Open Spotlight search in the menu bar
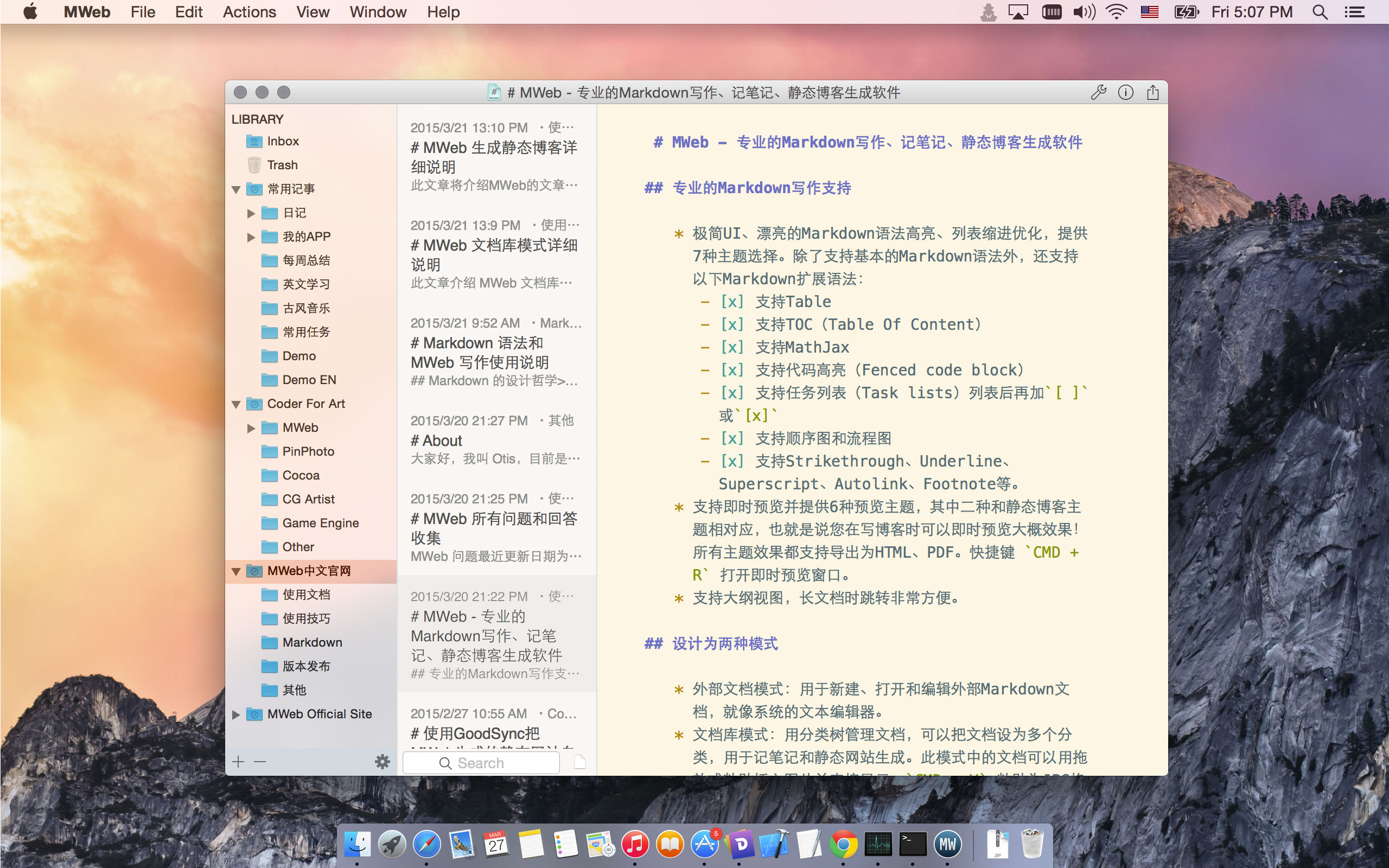1389x868 pixels. (x=1320, y=12)
